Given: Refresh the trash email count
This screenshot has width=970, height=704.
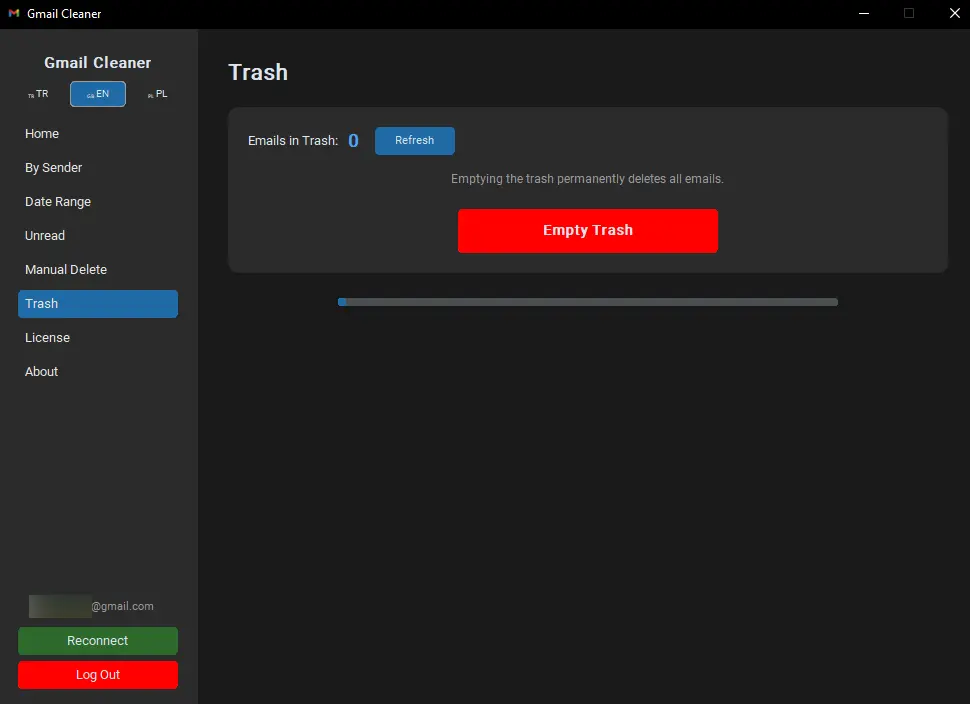Looking at the screenshot, I should [x=414, y=140].
